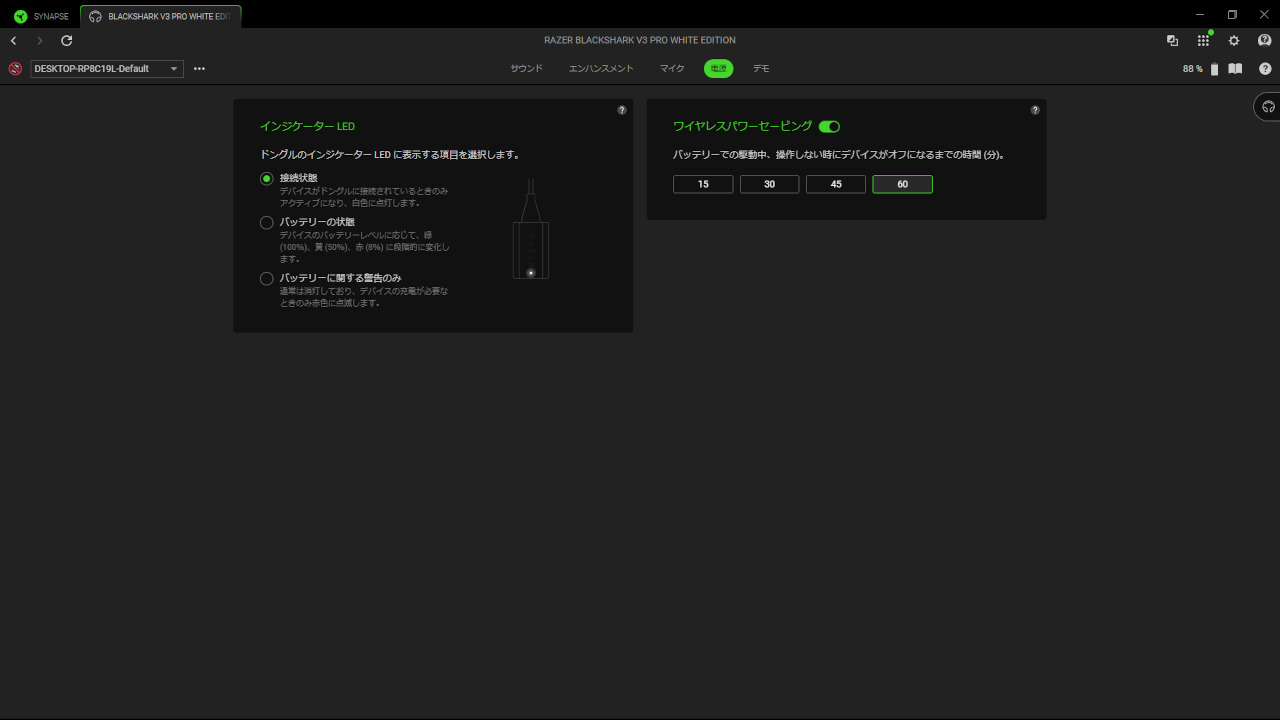
Task: Open the overlapping windows icon in top bar
Action: [1172, 41]
